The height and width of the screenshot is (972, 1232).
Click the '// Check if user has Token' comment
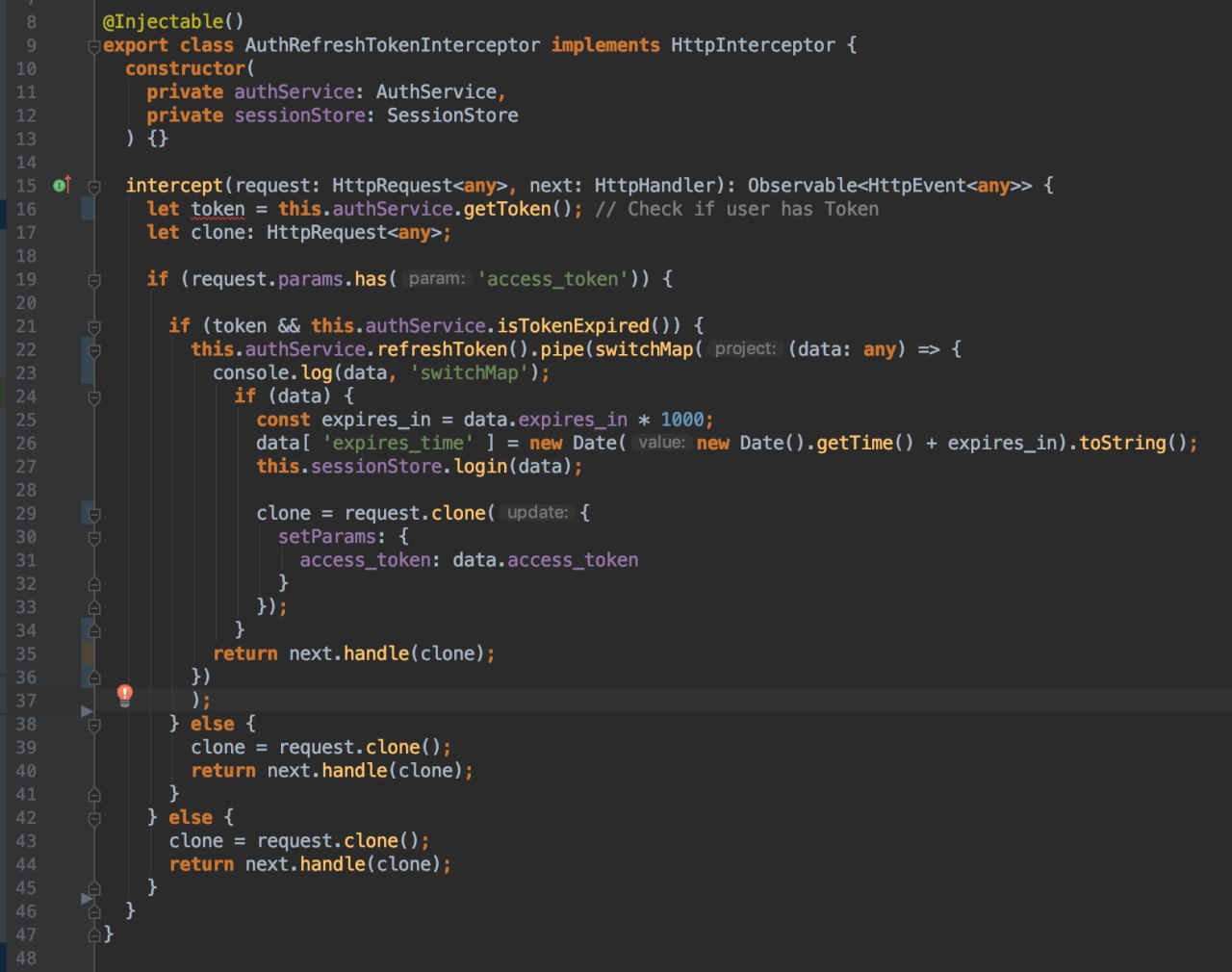tap(736, 209)
